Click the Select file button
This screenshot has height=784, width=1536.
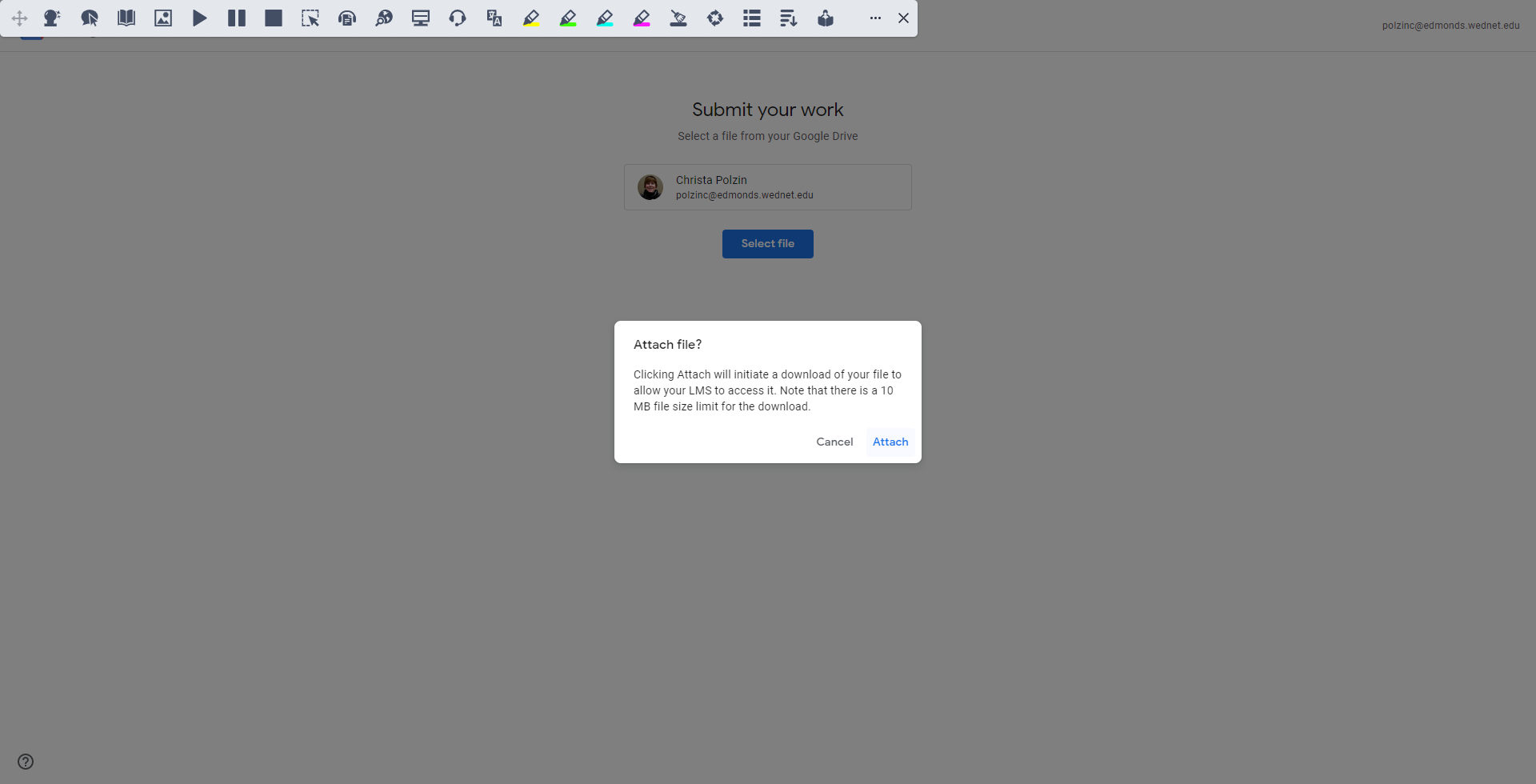[768, 244]
